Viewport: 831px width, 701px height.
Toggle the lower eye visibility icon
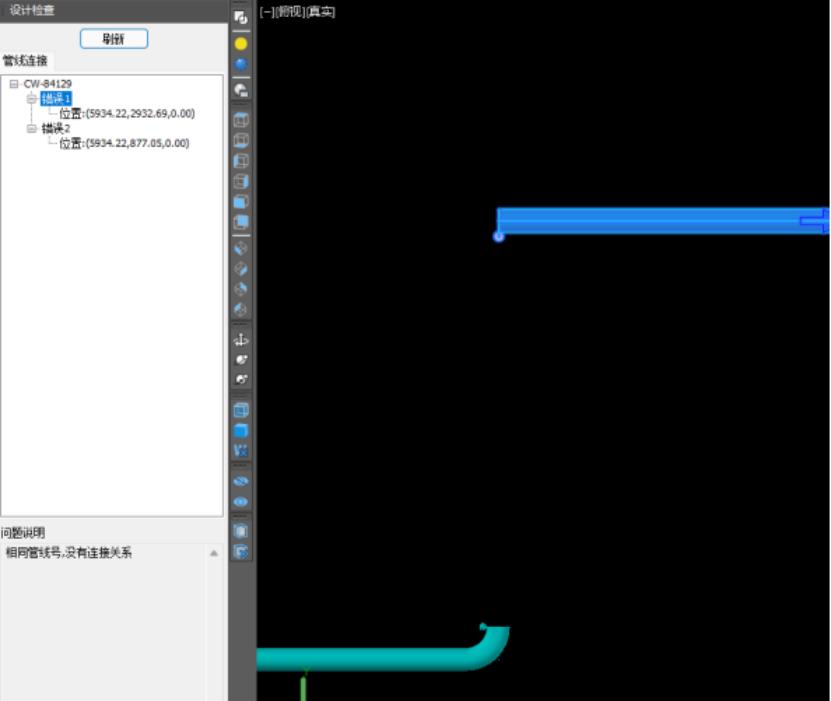(241, 502)
